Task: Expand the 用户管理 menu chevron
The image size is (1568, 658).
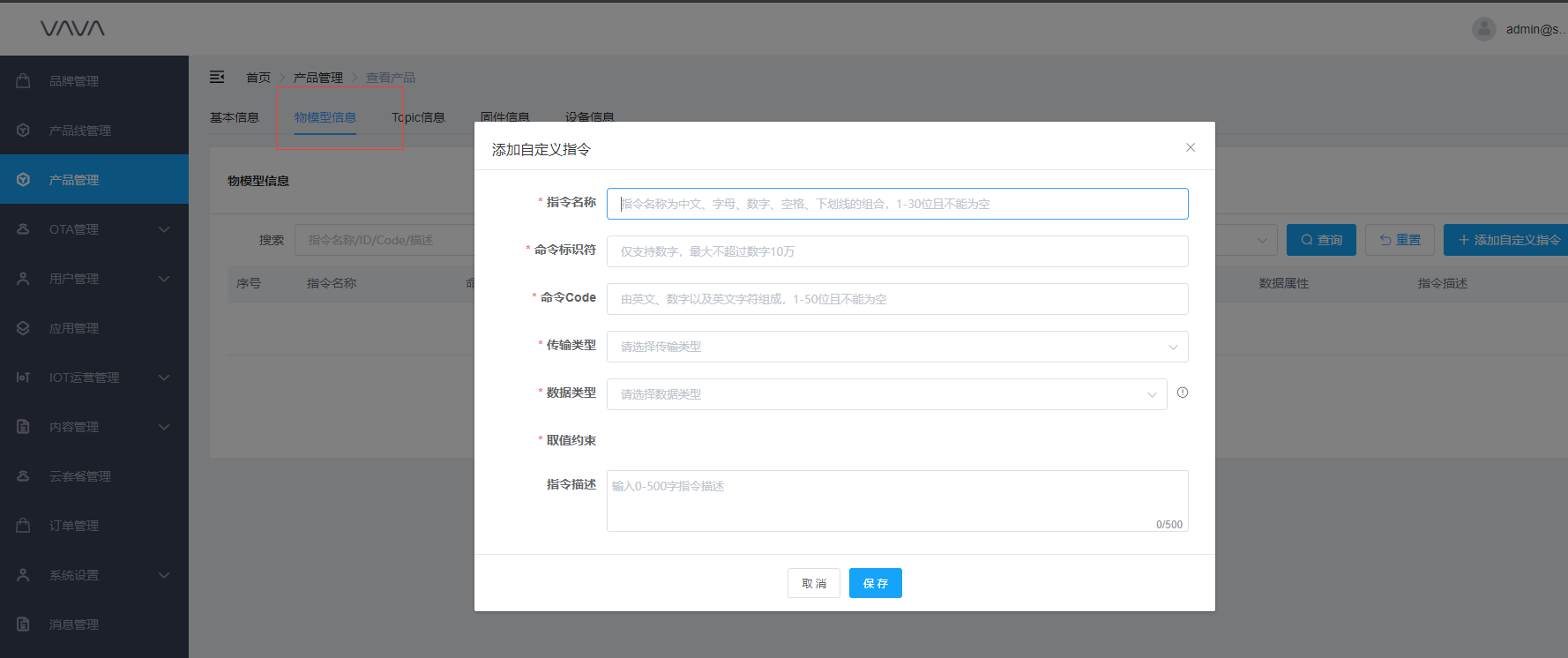Action: click(x=164, y=279)
